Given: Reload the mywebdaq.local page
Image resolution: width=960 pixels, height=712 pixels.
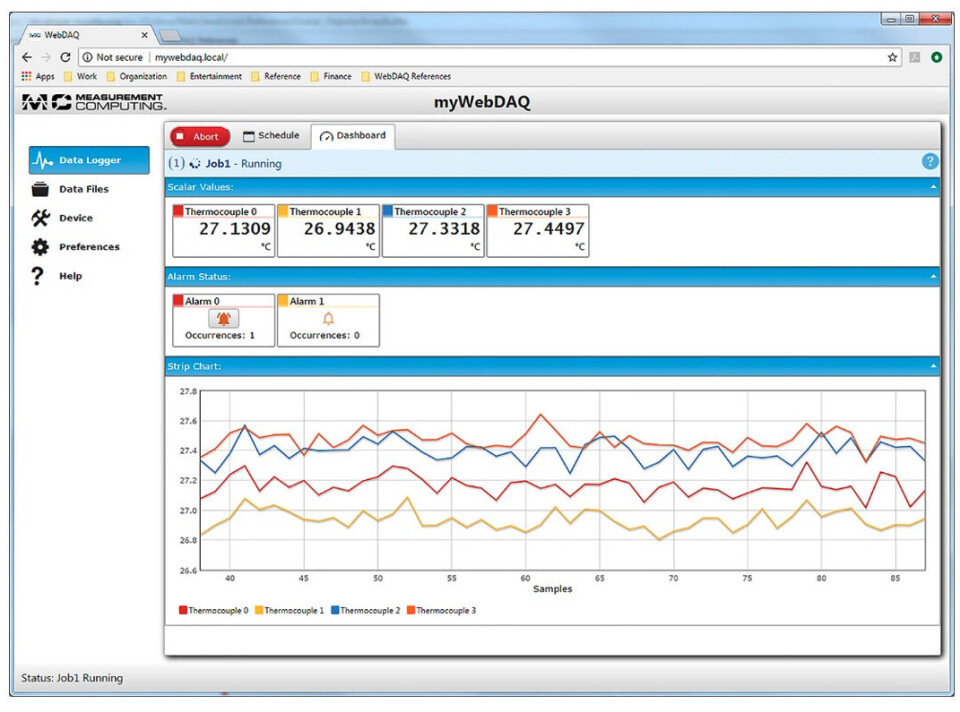Looking at the screenshot, I should [x=65, y=57].
